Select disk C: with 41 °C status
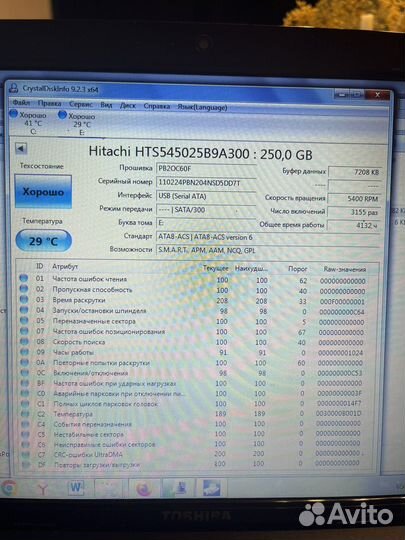 click(x=29, y=123)
